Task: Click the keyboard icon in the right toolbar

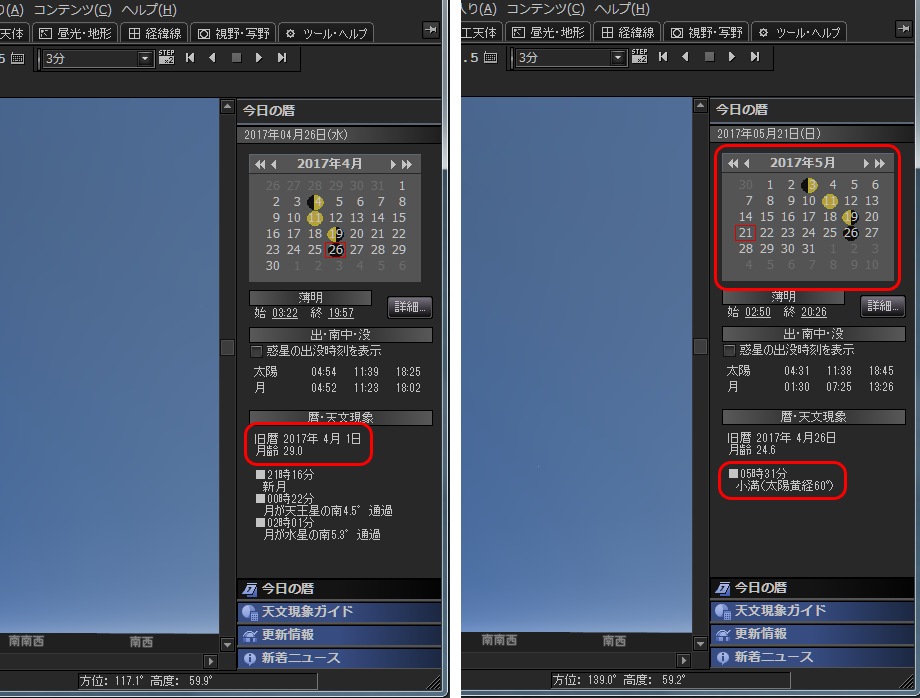Action: coord(491,57)
